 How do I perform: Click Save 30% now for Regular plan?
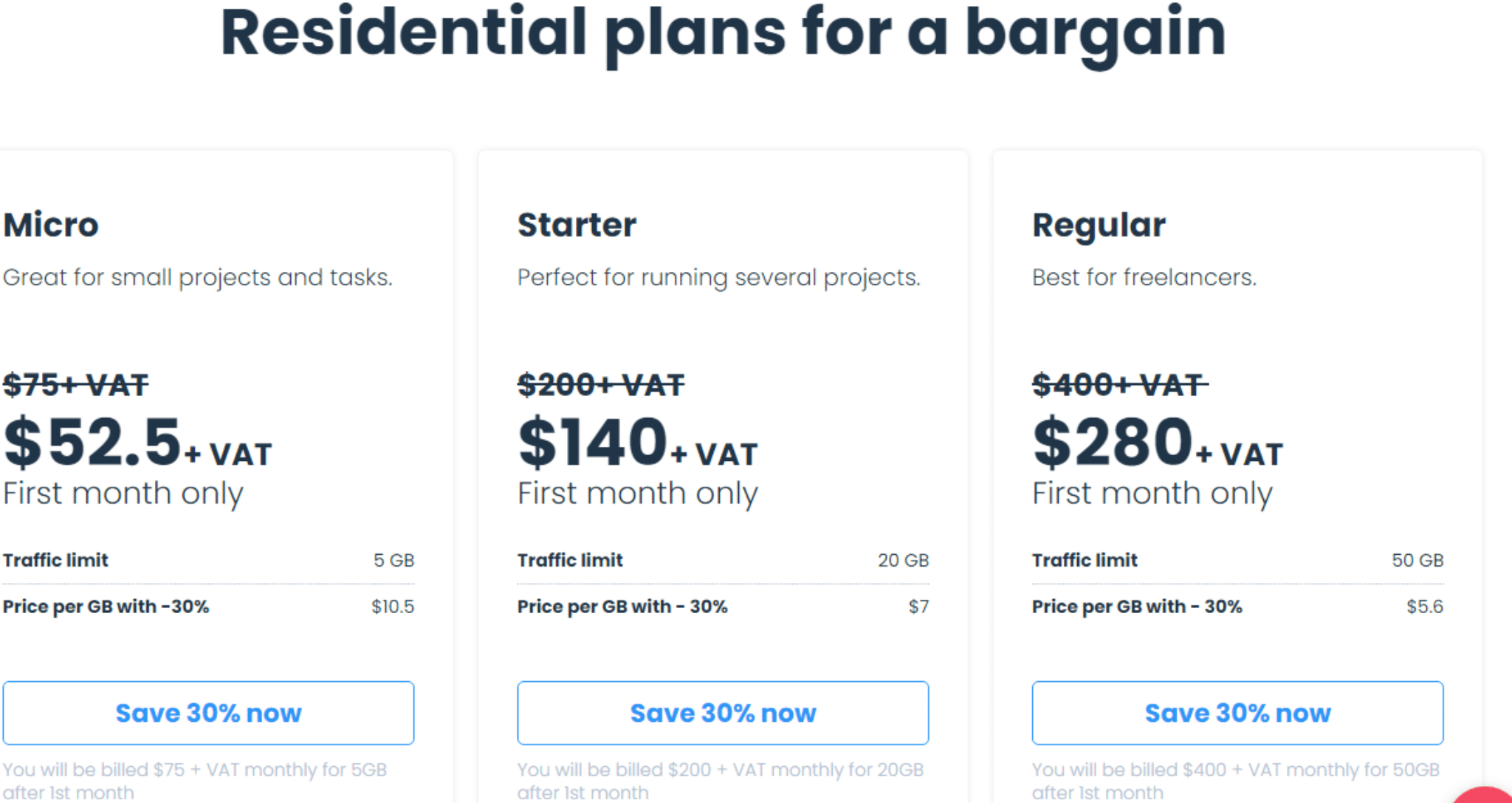click(x=1237, y=713)
